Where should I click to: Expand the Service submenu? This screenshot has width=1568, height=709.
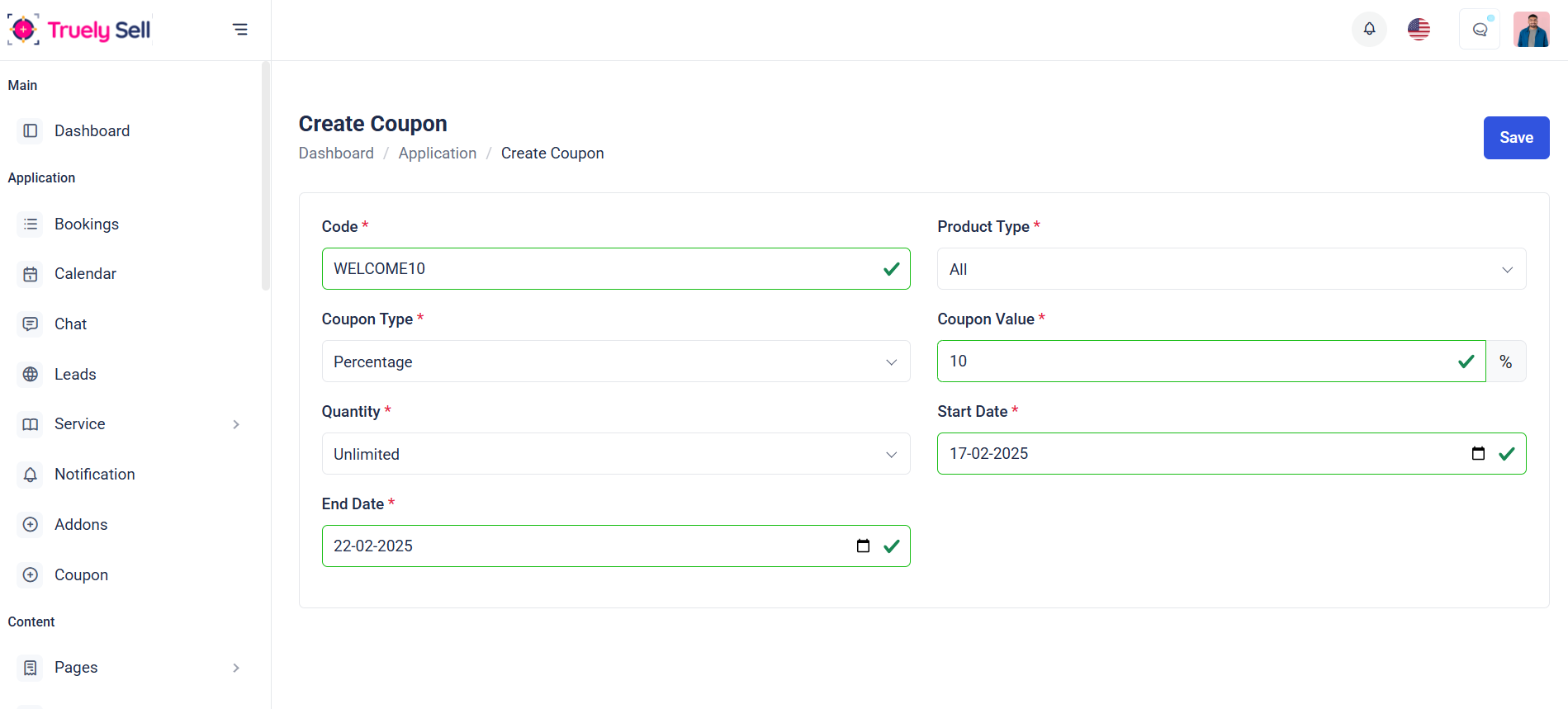[236, 424]
